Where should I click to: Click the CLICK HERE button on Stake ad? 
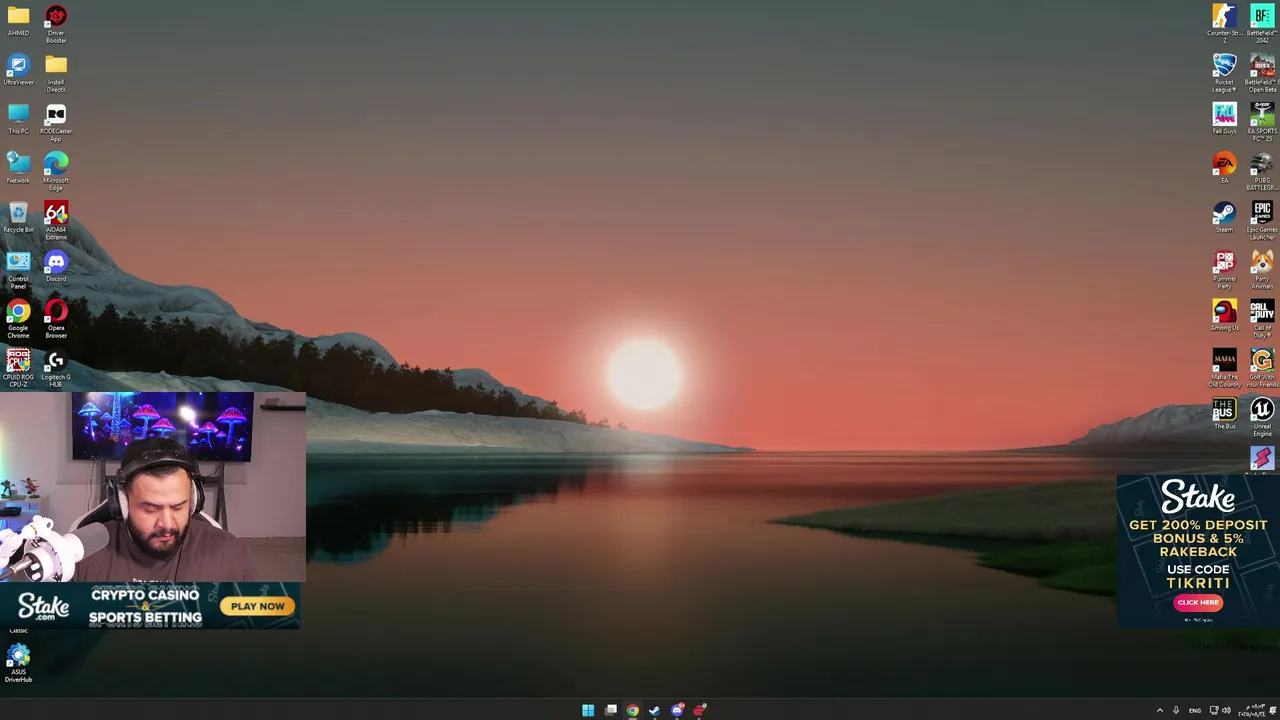[1198, 602]
